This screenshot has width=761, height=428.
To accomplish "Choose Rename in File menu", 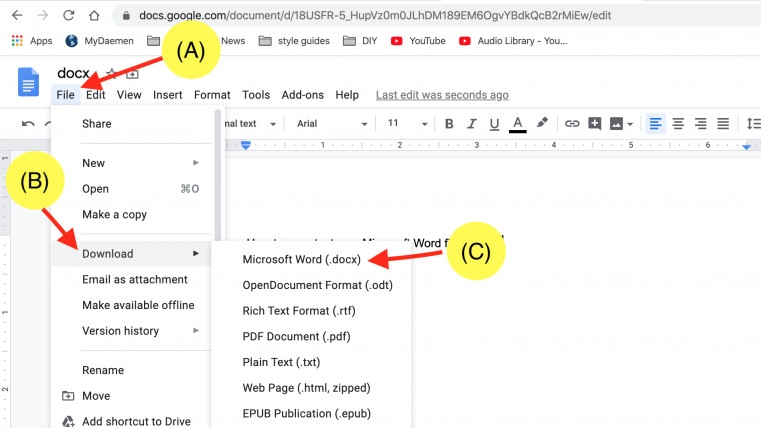I will (132, 370).
